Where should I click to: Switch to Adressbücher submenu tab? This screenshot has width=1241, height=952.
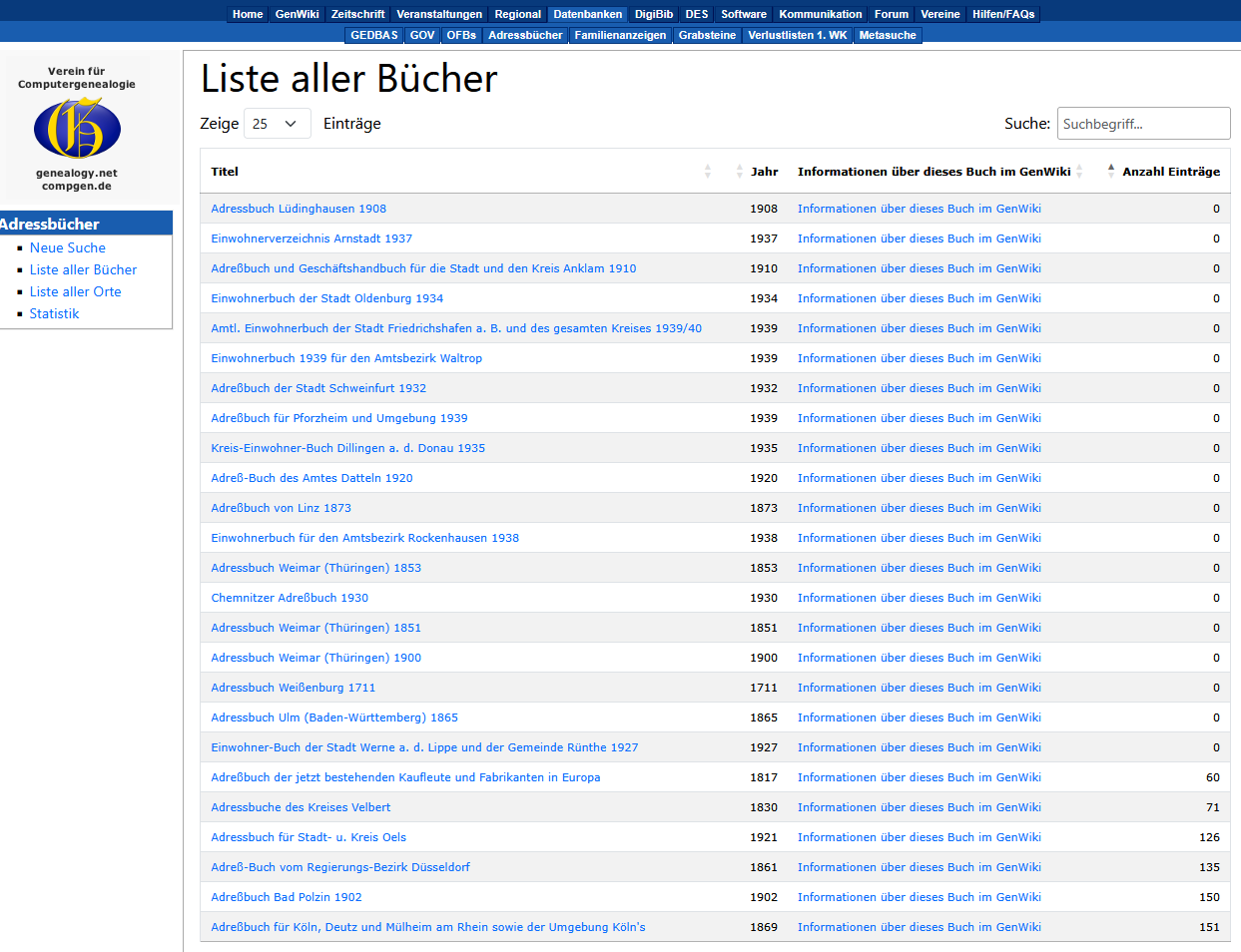click(x=525, y=35)
